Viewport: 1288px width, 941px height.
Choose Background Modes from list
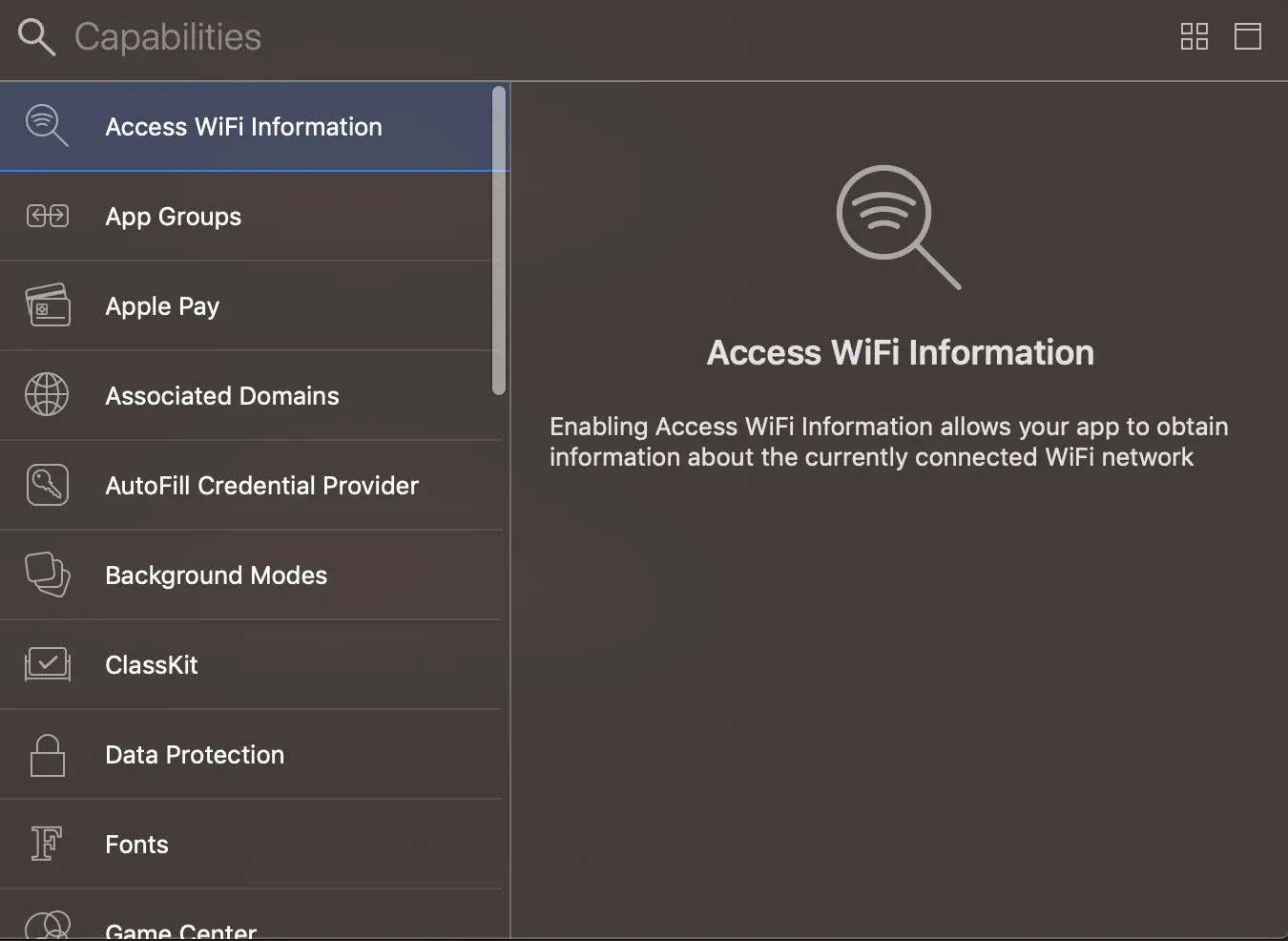pos(251,575)
